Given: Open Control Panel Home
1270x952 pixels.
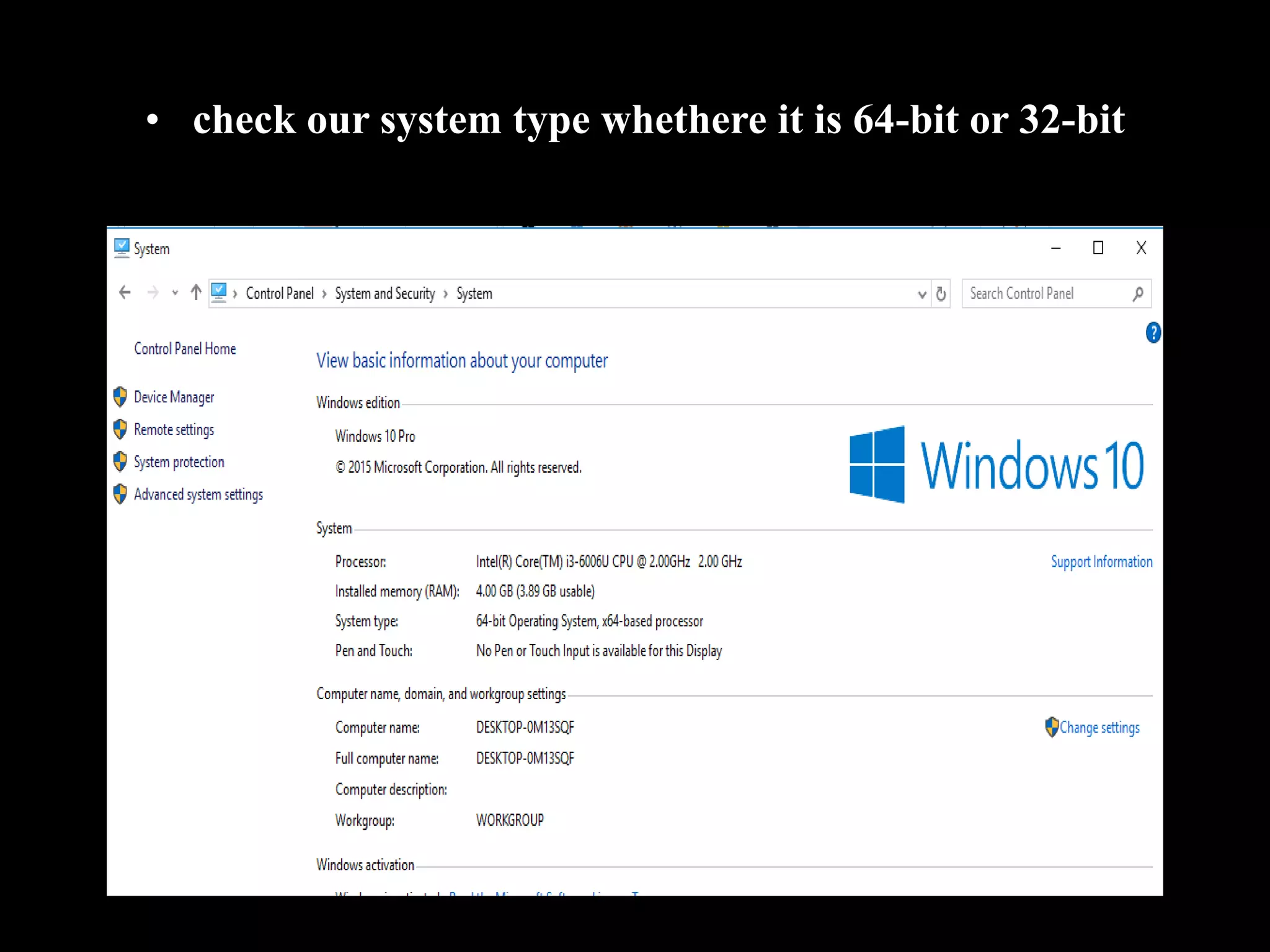Looking at the screenshot, I should [x=185, y=348].
